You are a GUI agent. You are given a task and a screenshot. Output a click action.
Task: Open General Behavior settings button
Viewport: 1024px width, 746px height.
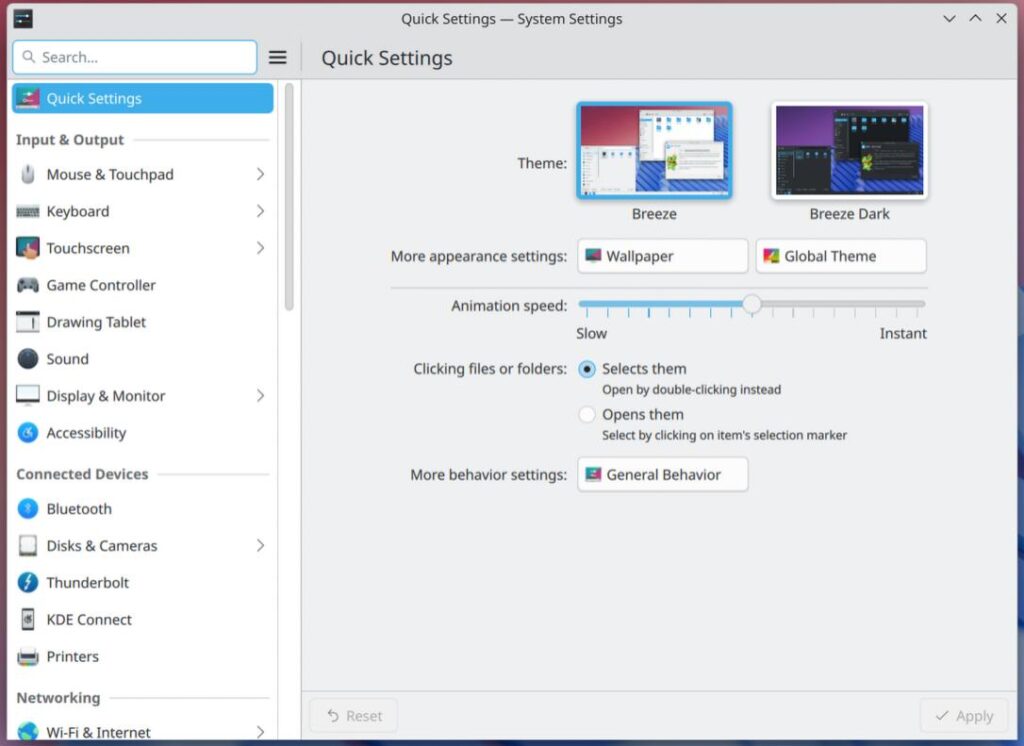click(x=662, y=474)
